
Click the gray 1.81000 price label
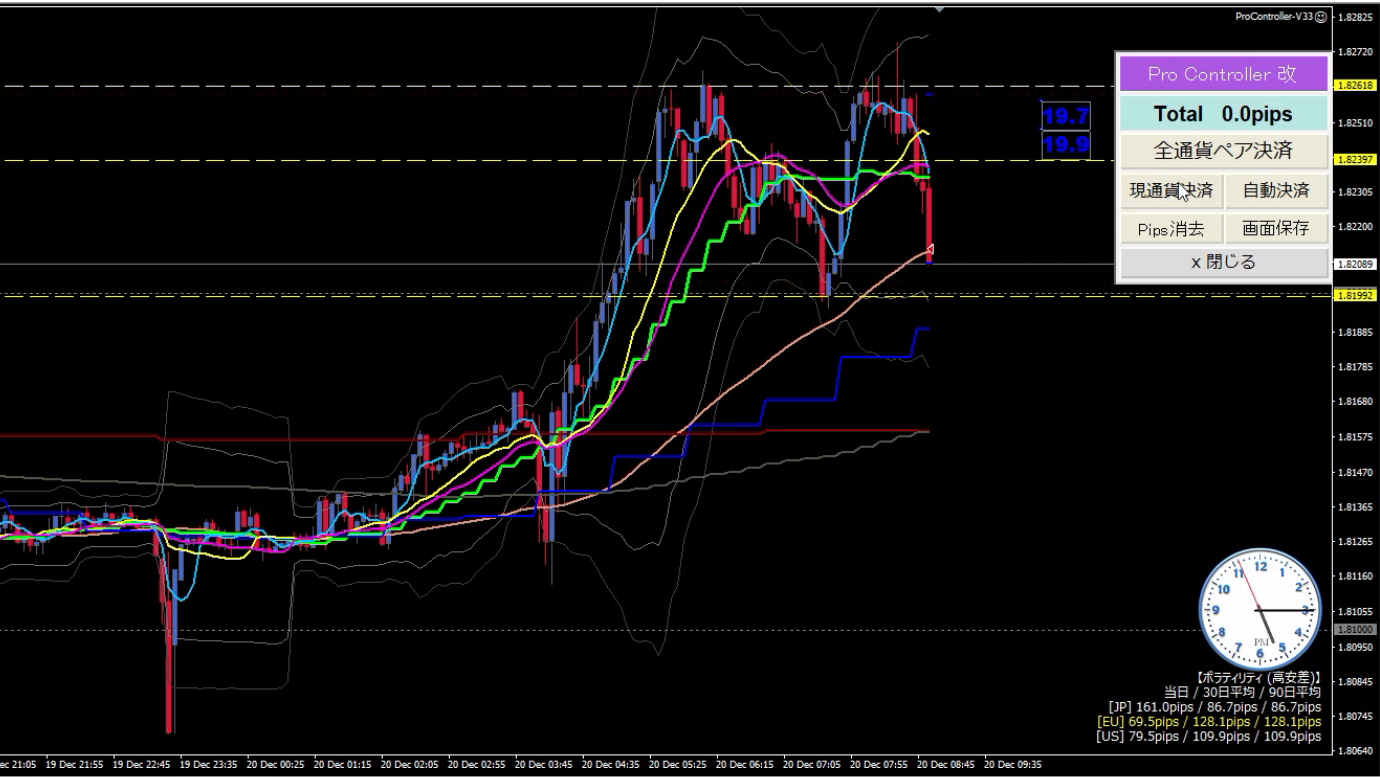1356,629
